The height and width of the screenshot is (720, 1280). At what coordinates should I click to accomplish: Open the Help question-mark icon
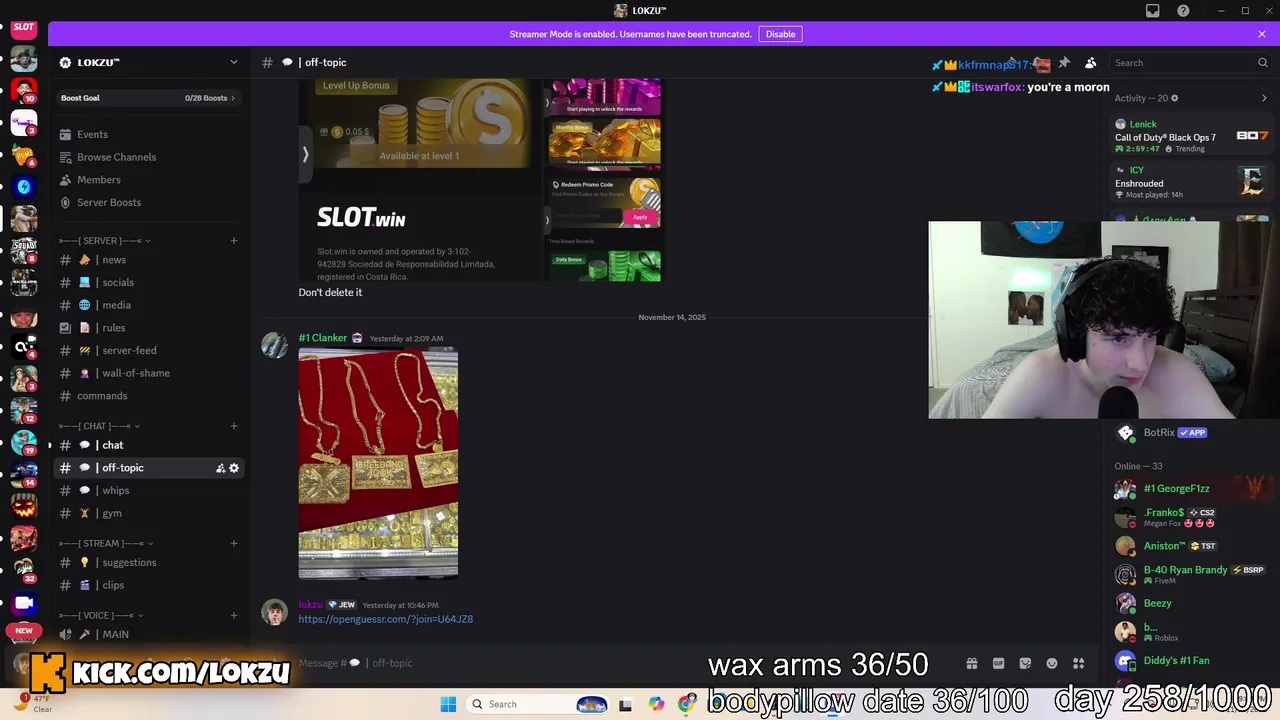coord(1184,11)
